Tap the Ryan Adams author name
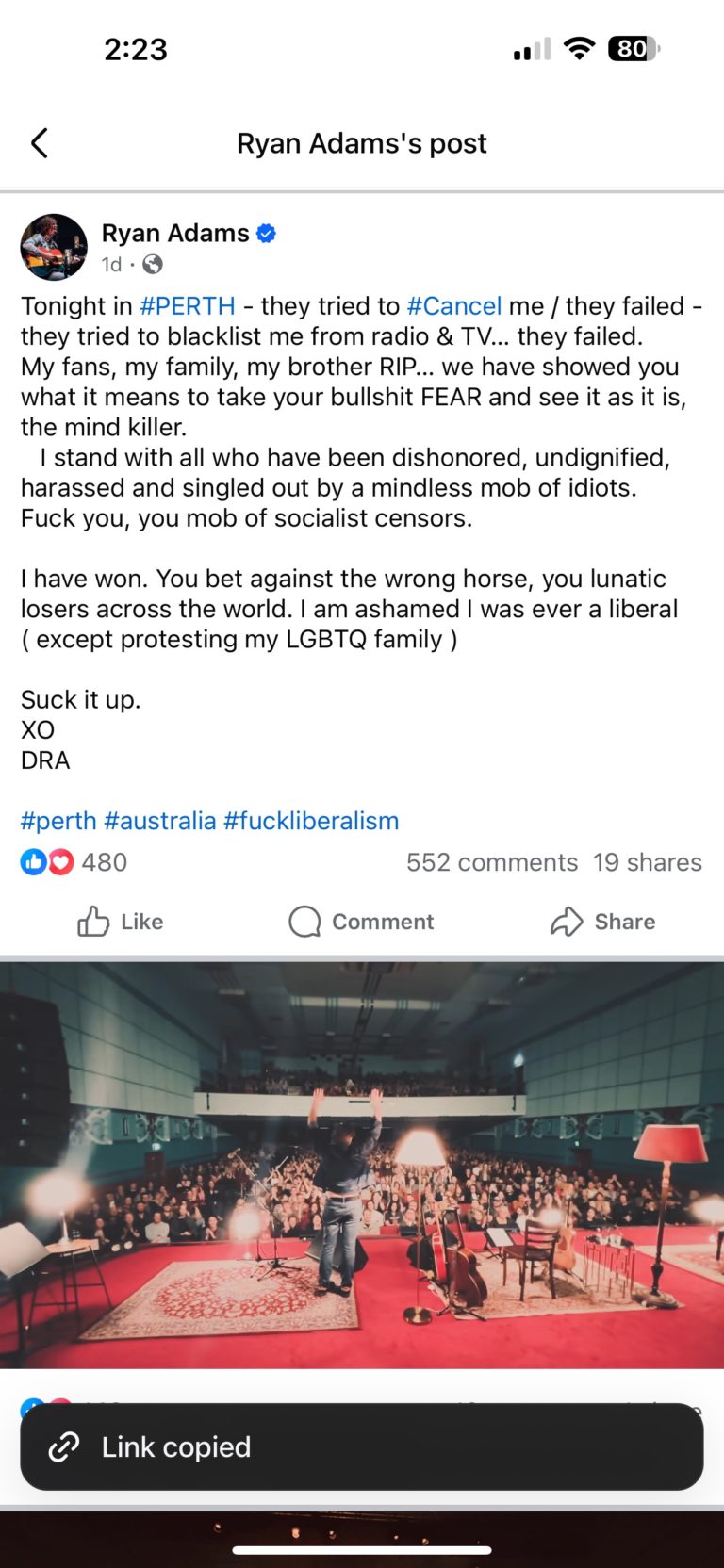The width and height of the screenshot is (724, 1568). tap(175, 233)
